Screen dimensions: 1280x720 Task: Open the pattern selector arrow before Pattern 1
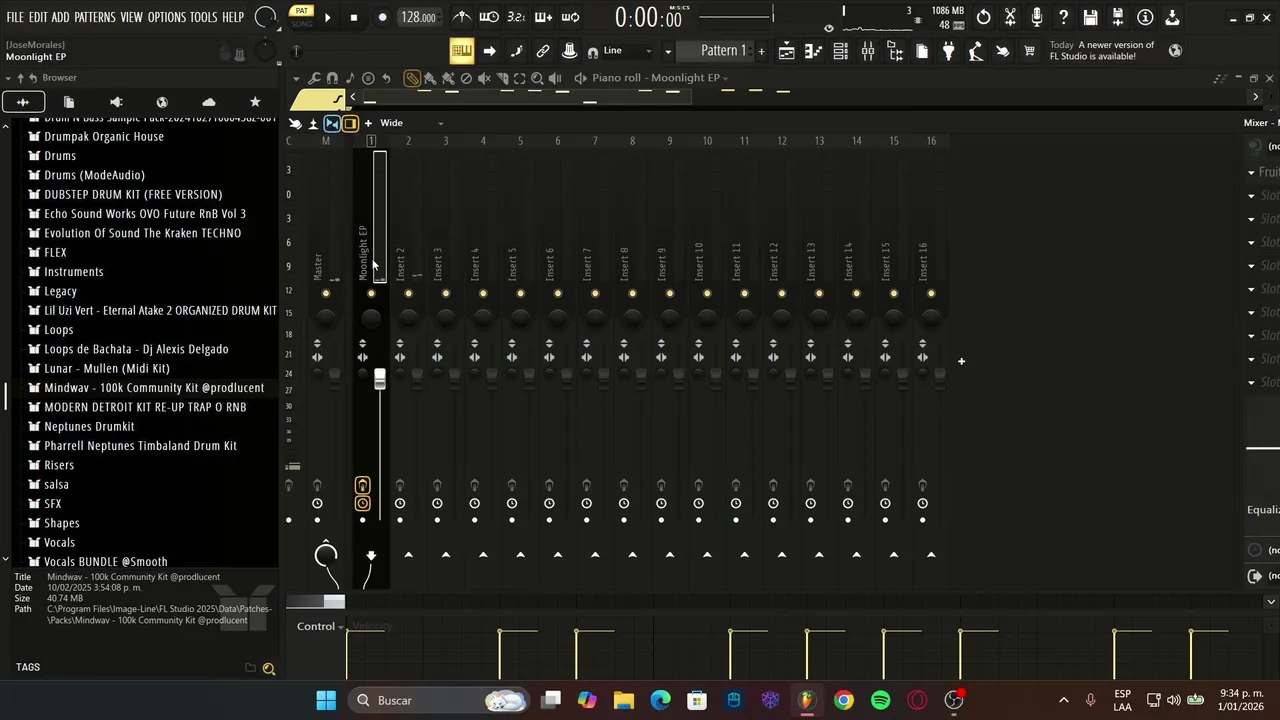click(668, 51)
